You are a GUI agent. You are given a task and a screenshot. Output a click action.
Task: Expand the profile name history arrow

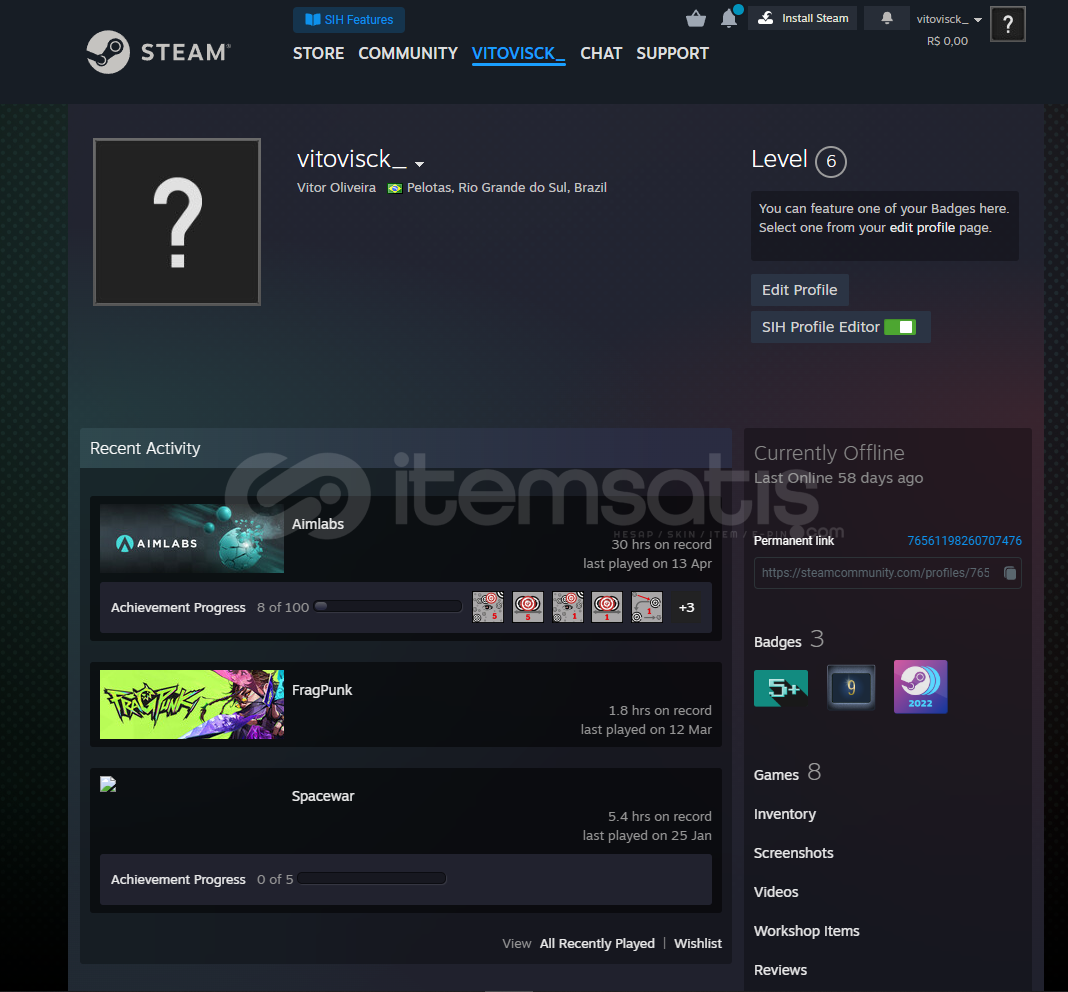(x=420, y=164)
